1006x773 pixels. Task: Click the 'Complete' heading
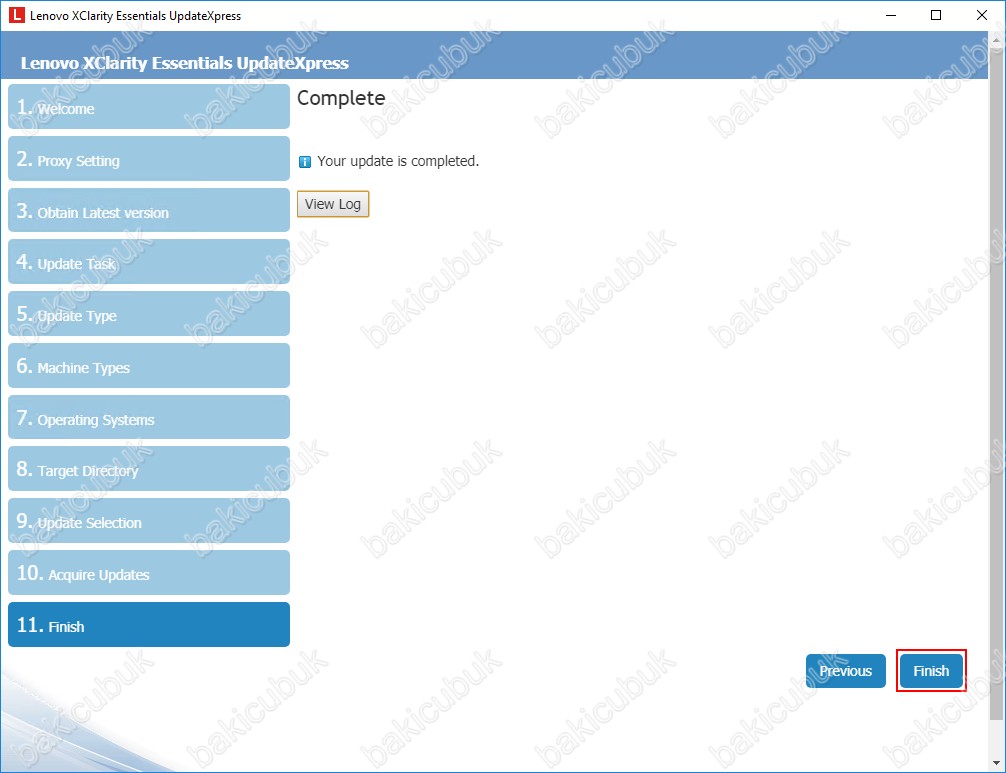click(341, 98)
